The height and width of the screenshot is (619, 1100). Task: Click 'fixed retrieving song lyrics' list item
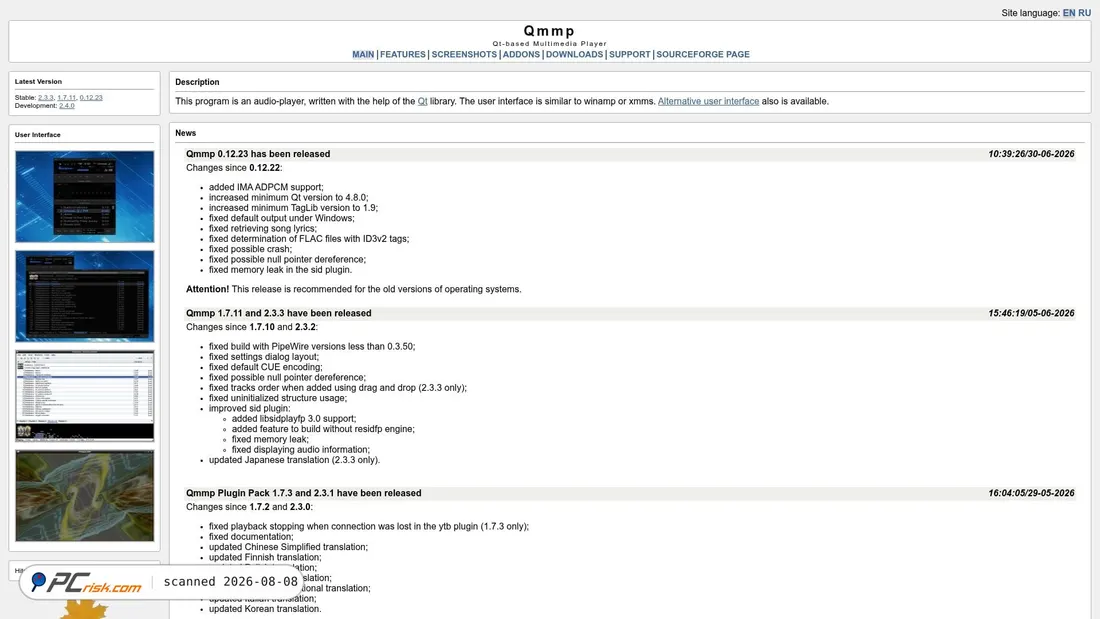[x=262, y=228]
